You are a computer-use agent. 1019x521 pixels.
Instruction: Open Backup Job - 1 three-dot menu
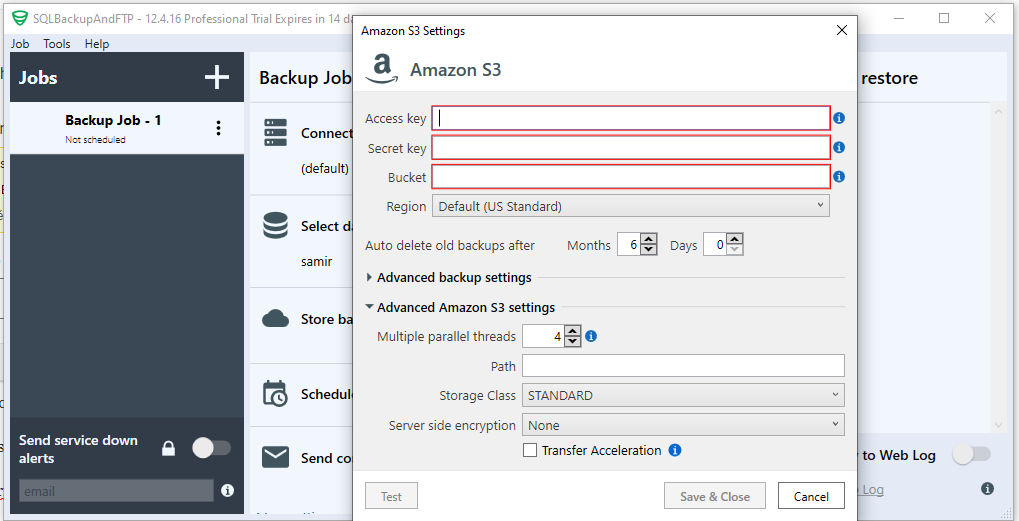pos(218,128)
